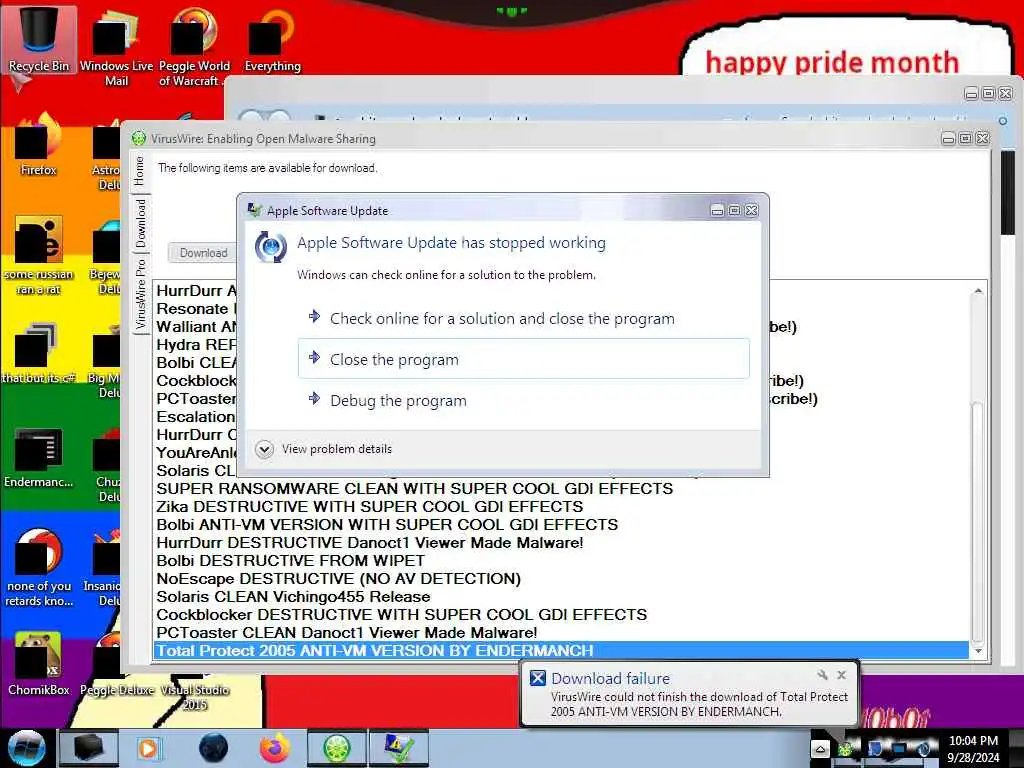1024x768 pixels.
Task: Close the Download failure notification balloon
Action: click(x=841, y=675)
